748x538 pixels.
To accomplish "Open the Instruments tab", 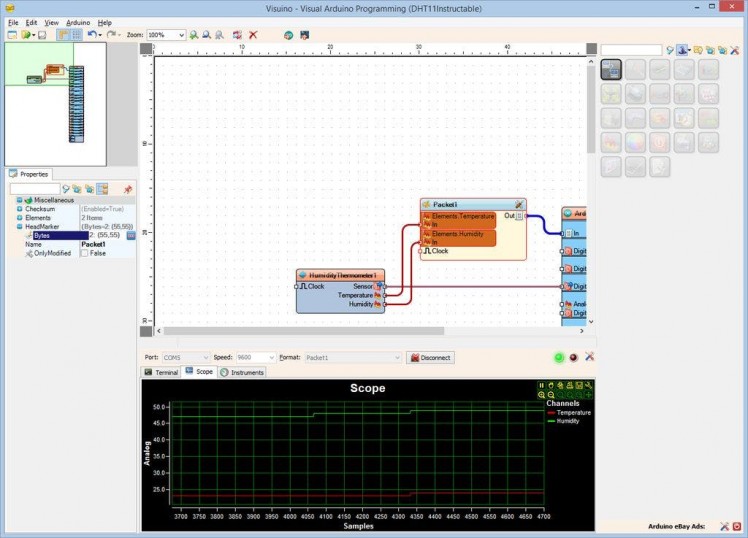I will 242,372.
